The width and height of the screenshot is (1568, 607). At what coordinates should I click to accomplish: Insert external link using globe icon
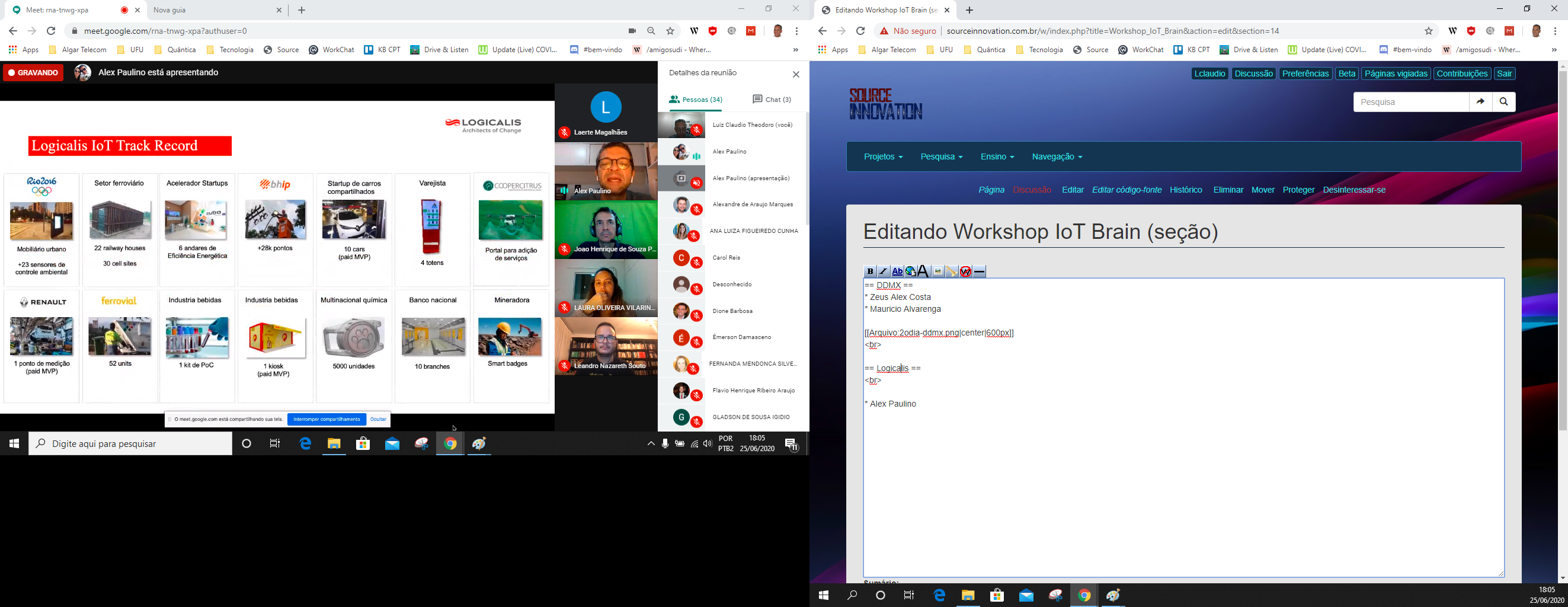pyautogui.click(x=911, y=271)
